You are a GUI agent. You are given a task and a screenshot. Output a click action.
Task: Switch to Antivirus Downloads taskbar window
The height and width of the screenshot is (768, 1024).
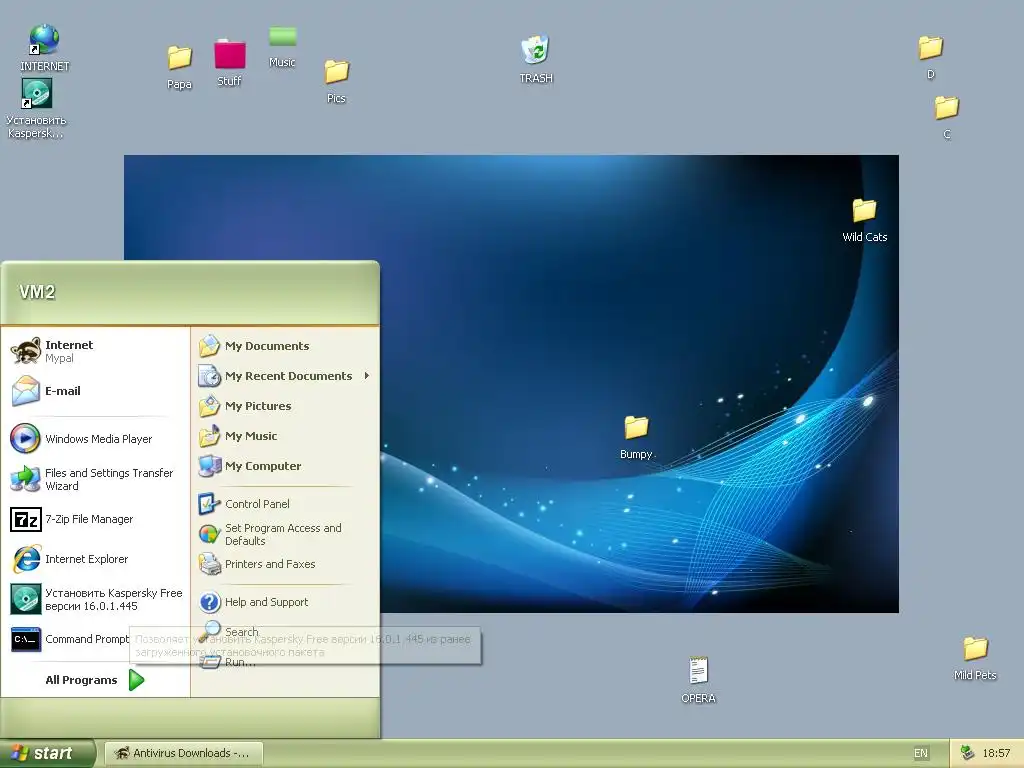[x=184, y=754]
